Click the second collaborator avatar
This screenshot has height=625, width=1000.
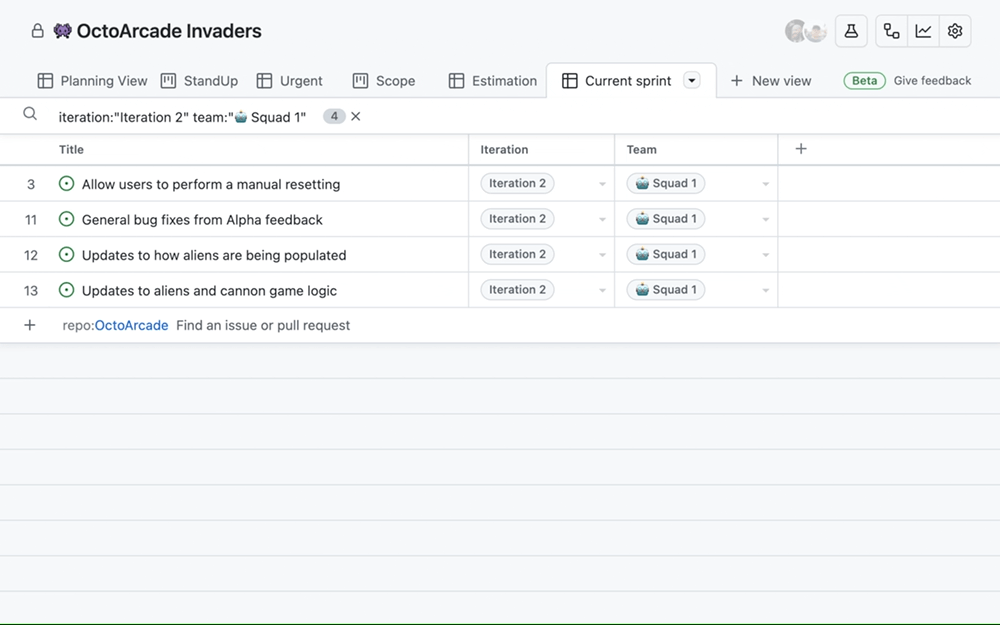(x=816, y=31)
